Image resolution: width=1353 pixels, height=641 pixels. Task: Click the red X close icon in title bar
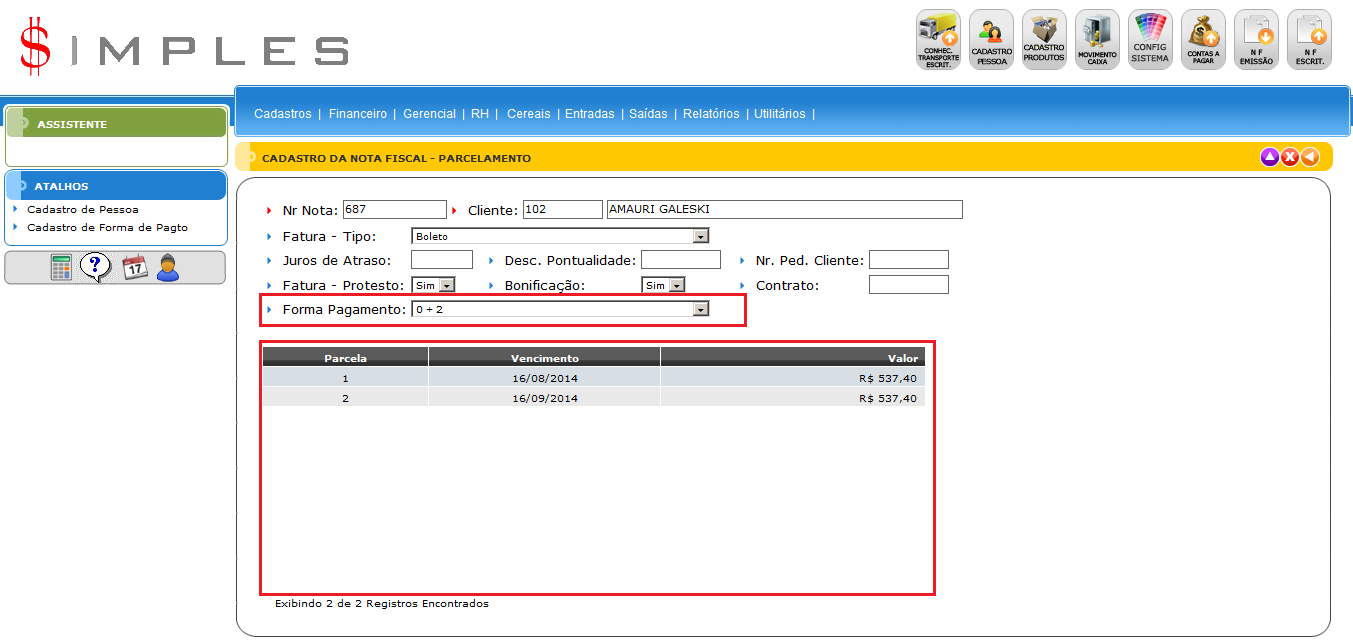[x=1290, y=157]
